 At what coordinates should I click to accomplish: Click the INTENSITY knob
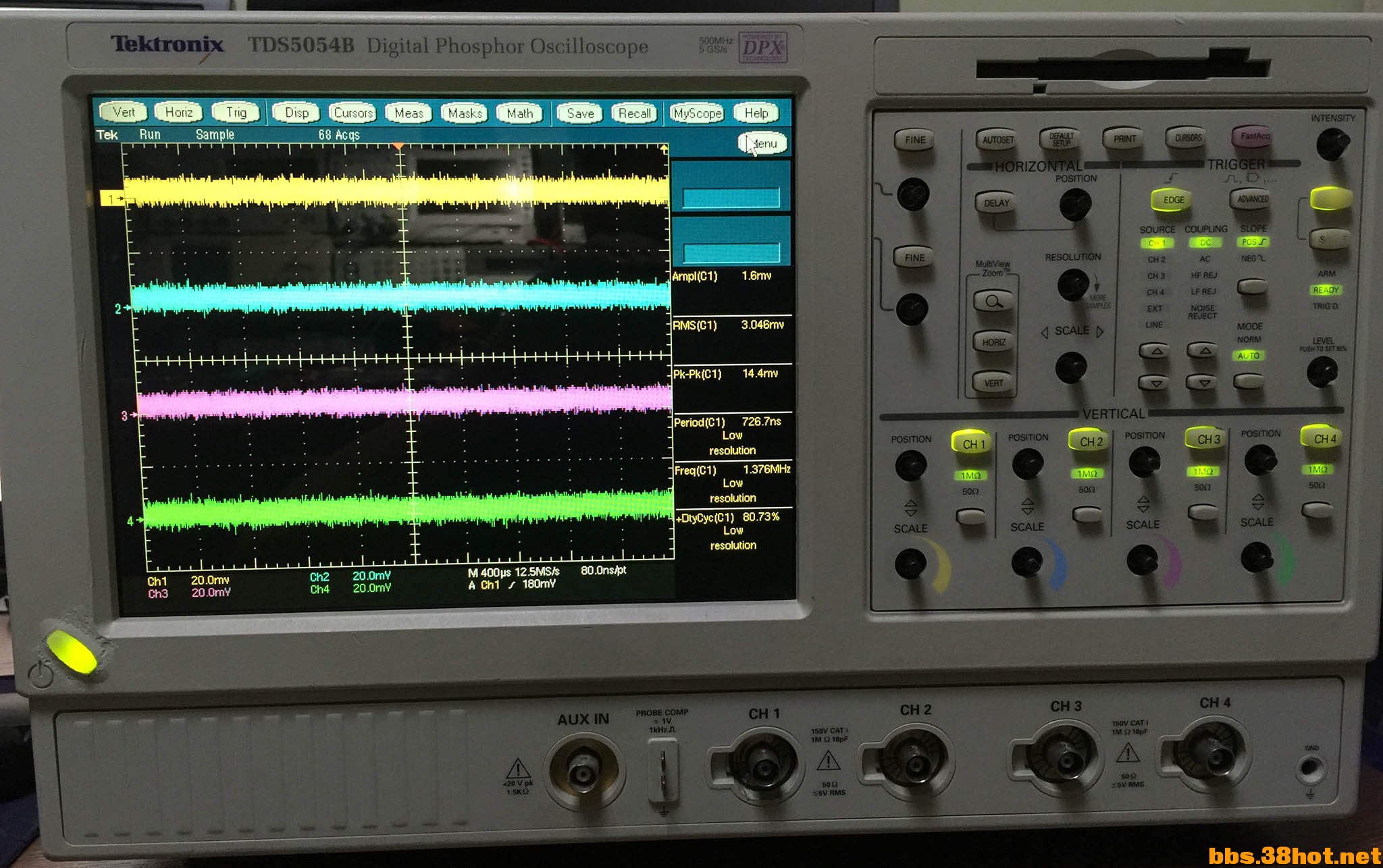[1332, 143]
